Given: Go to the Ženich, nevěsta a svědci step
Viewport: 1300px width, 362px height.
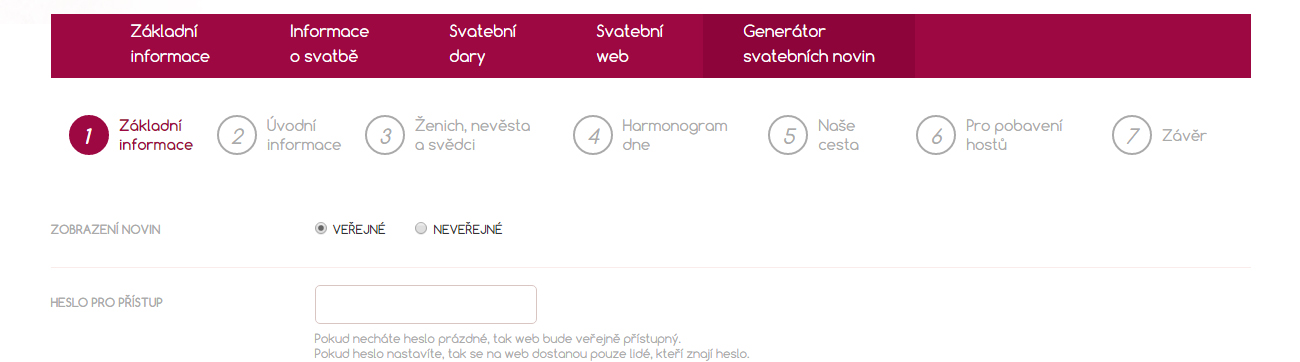Looking at the screenshot, I should (473, 135).
